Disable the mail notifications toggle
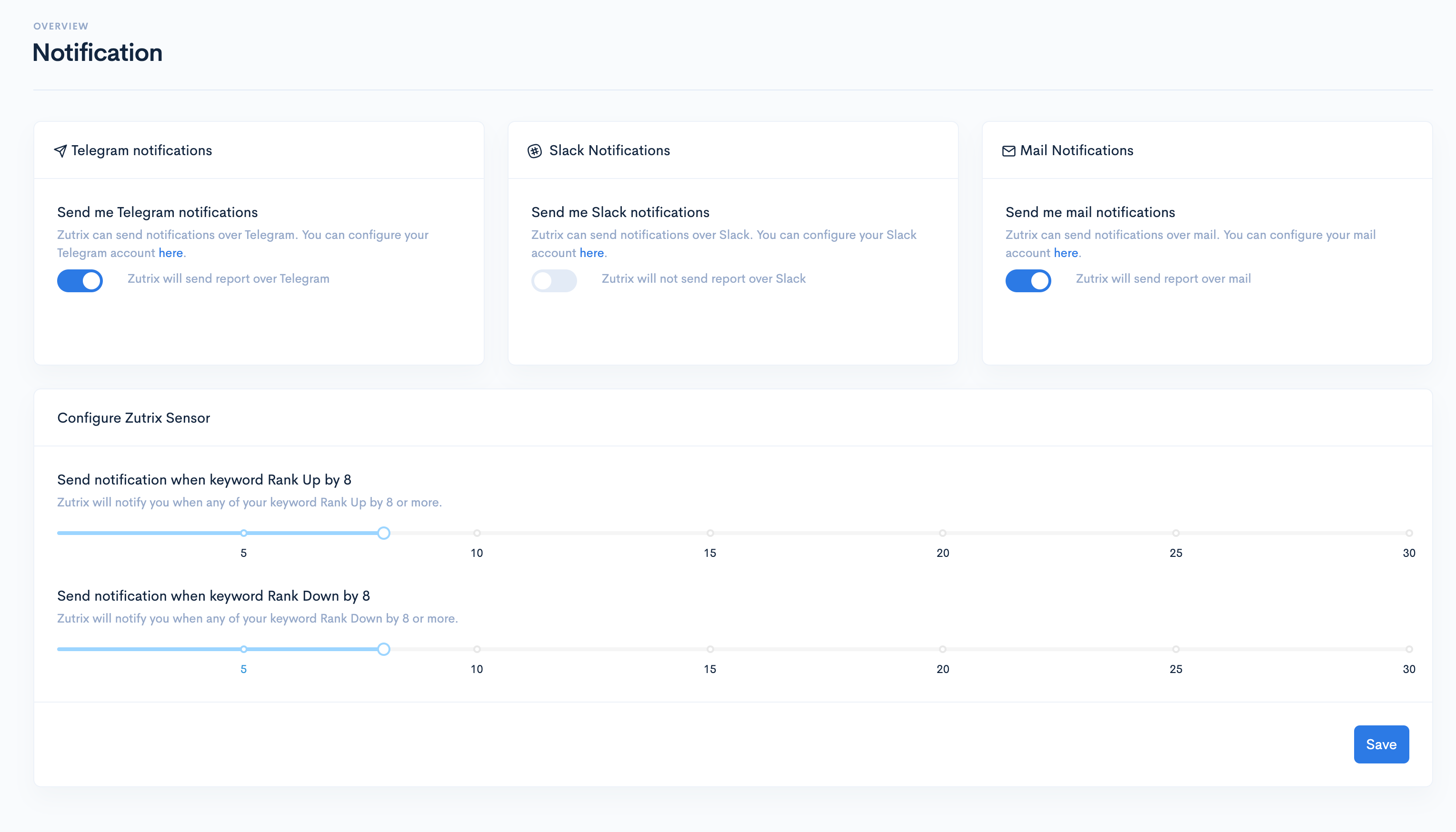Screen dimensions: 1456x832 click(1028, 280)
